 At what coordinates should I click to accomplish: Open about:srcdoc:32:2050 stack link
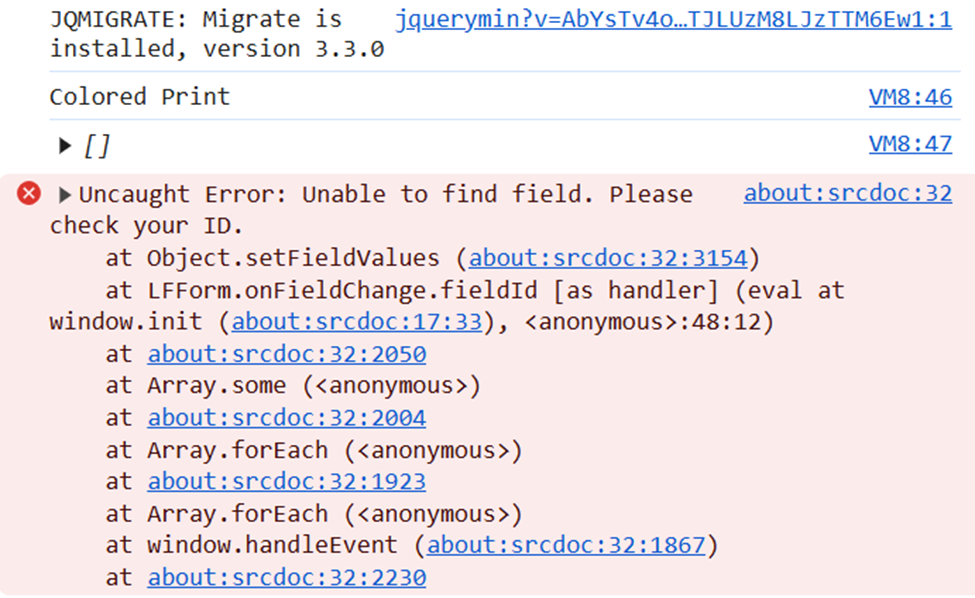click(287, 354)
